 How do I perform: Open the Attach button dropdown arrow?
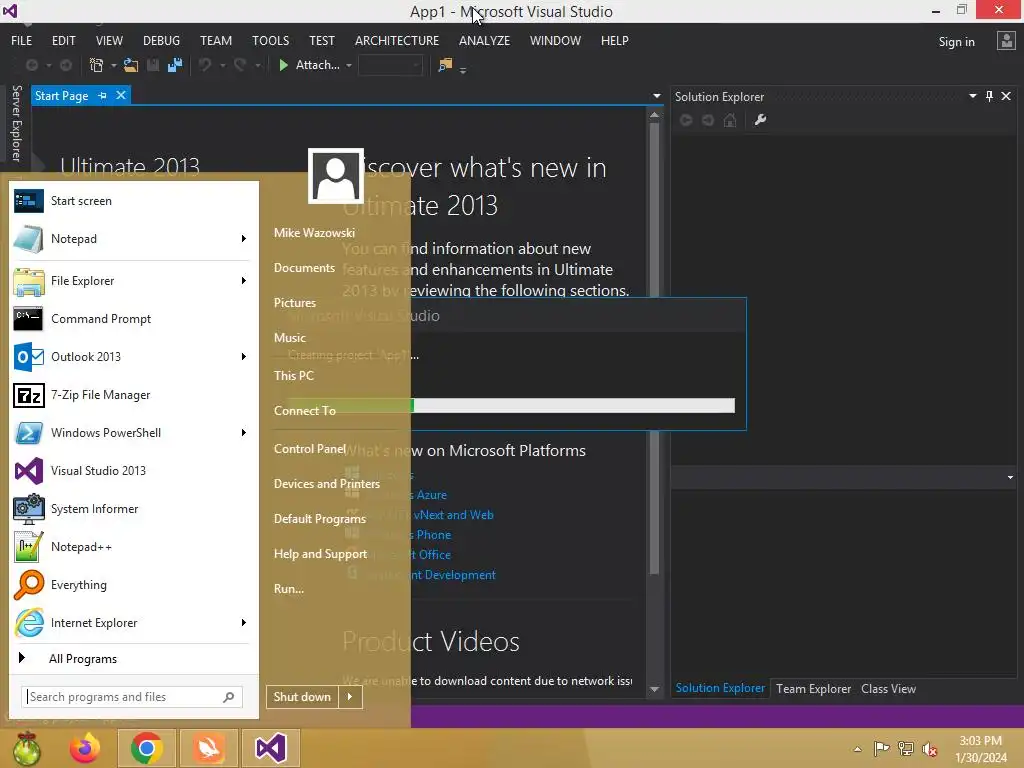tap(349, 65)
